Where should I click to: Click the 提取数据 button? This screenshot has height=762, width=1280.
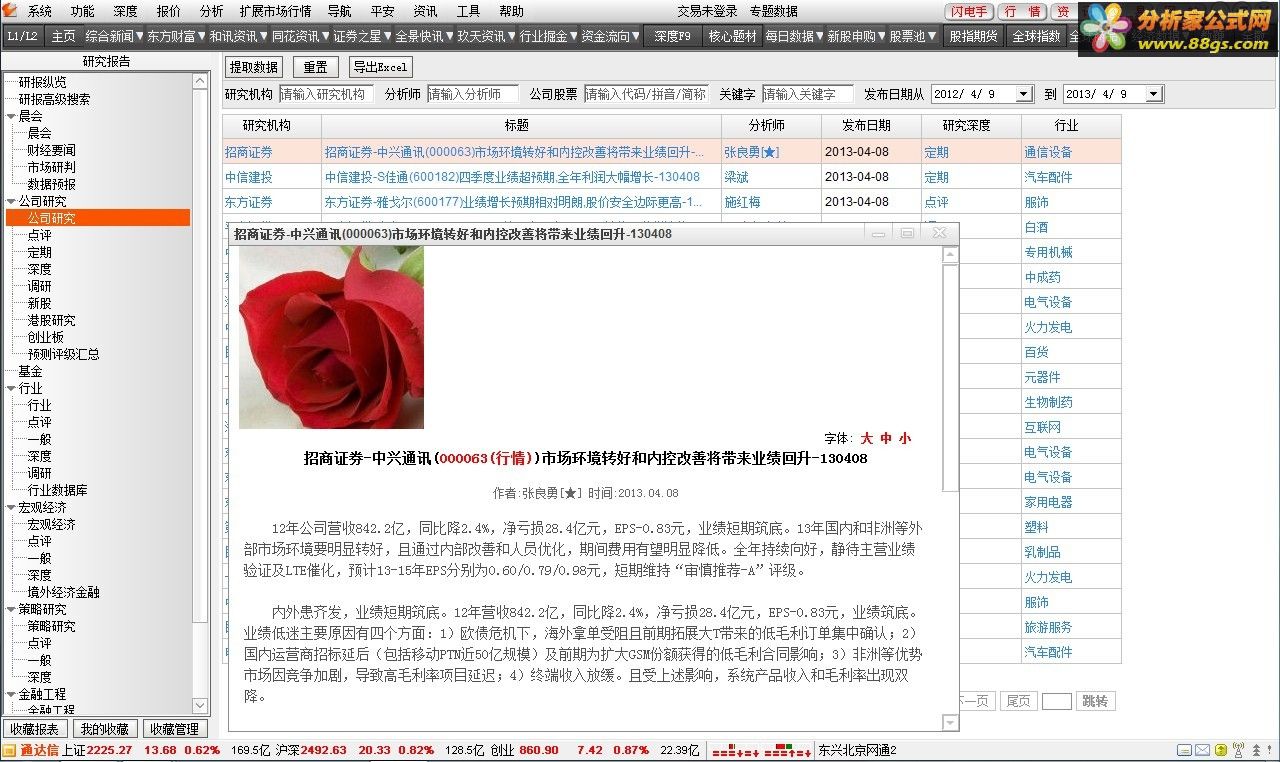click(253, 67)
